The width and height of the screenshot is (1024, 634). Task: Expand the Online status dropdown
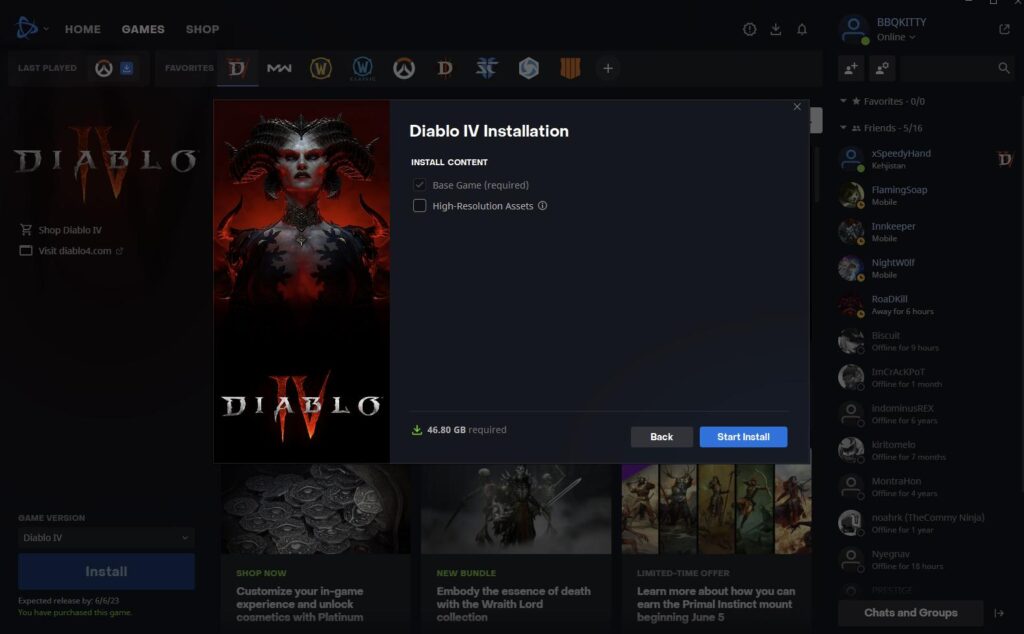point(896,37)
